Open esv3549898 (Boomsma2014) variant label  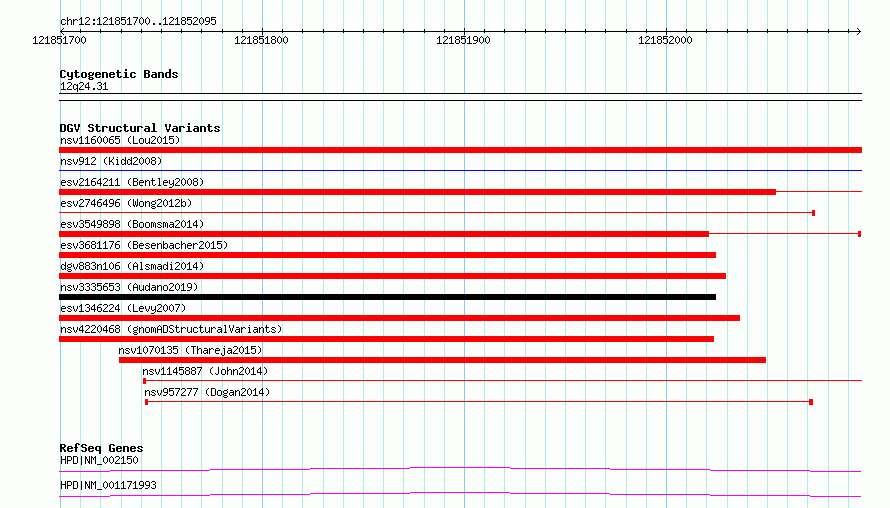click(x=132, y=224)
